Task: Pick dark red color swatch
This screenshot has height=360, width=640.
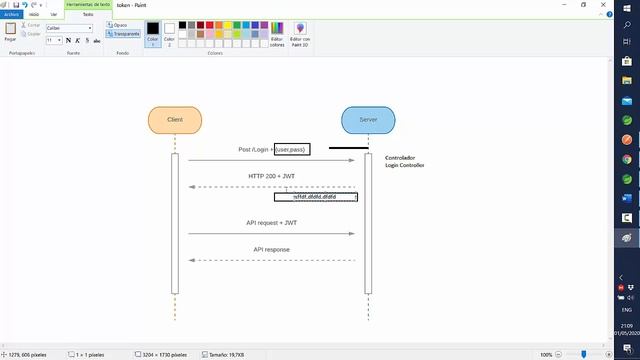Action: [x=200, y=25]
